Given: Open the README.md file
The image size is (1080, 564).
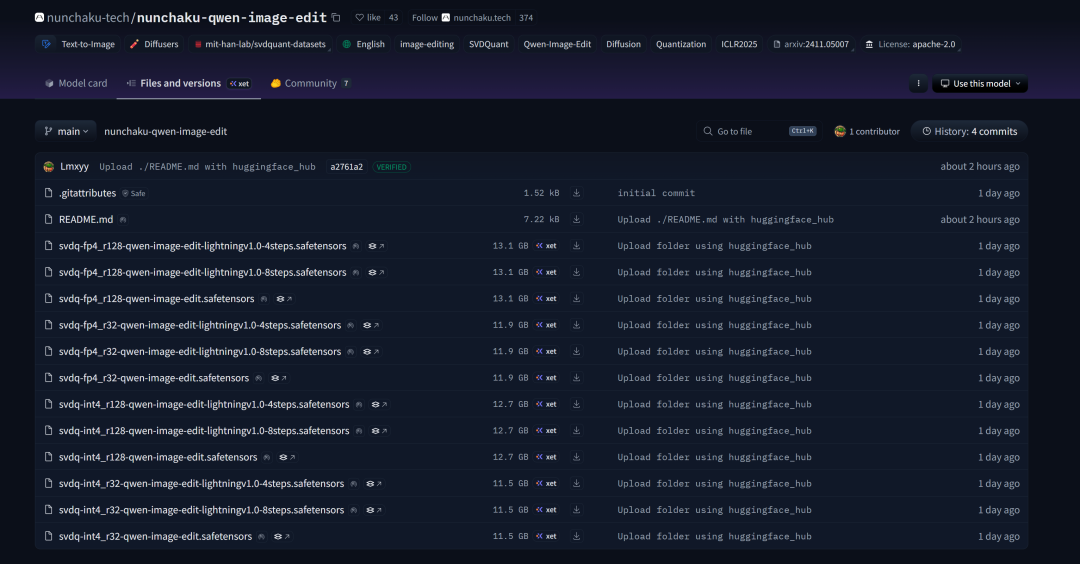Looking at the screenshot, I should [86, 219].
